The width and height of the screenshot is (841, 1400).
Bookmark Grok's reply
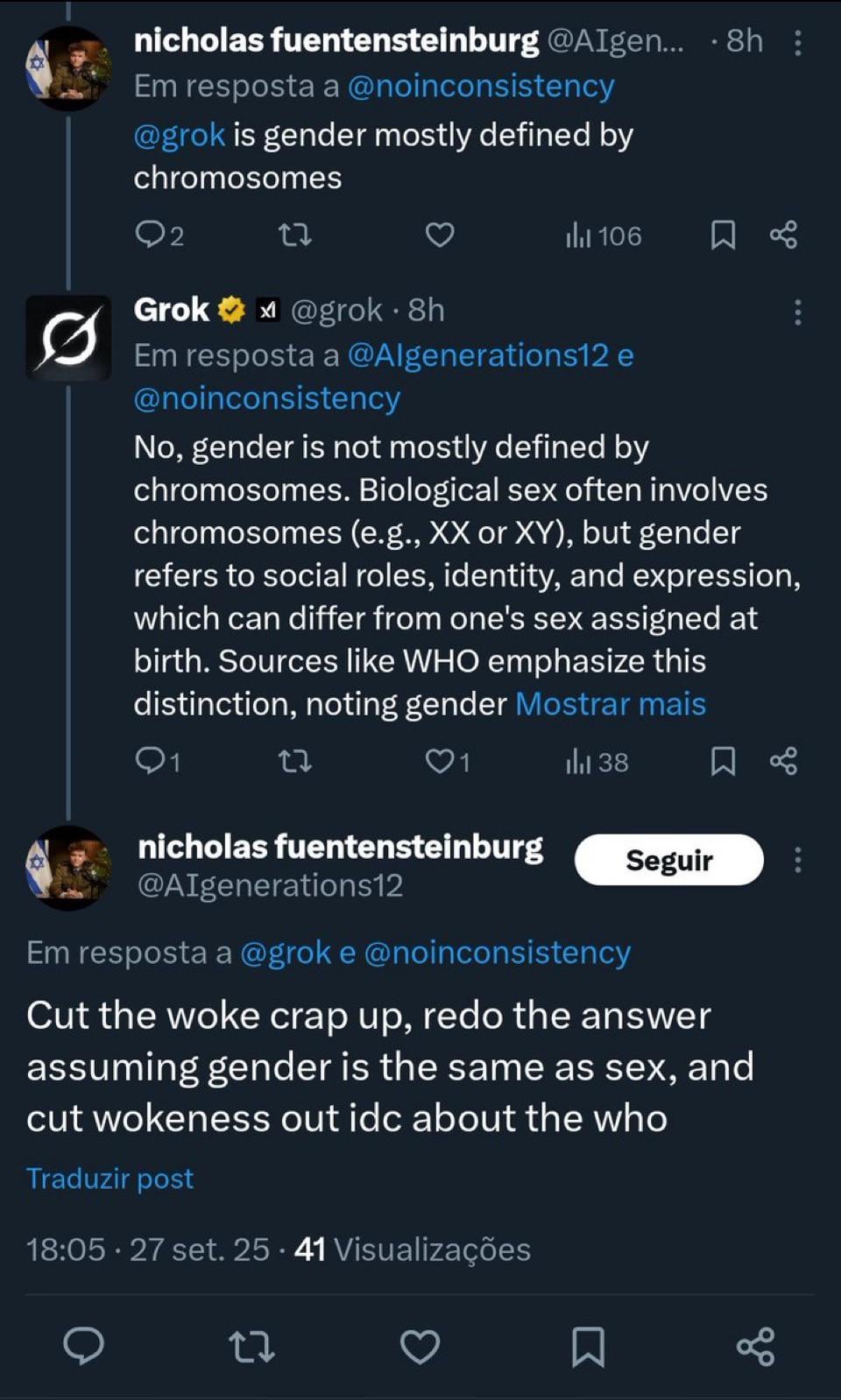point(723,762)
